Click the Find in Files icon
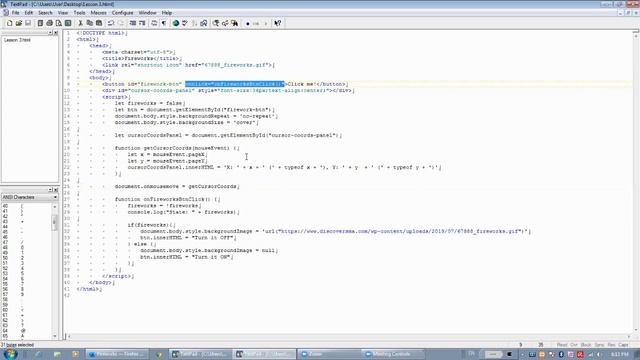The width and height of the screenshot is (640, 360). point(234,23)
